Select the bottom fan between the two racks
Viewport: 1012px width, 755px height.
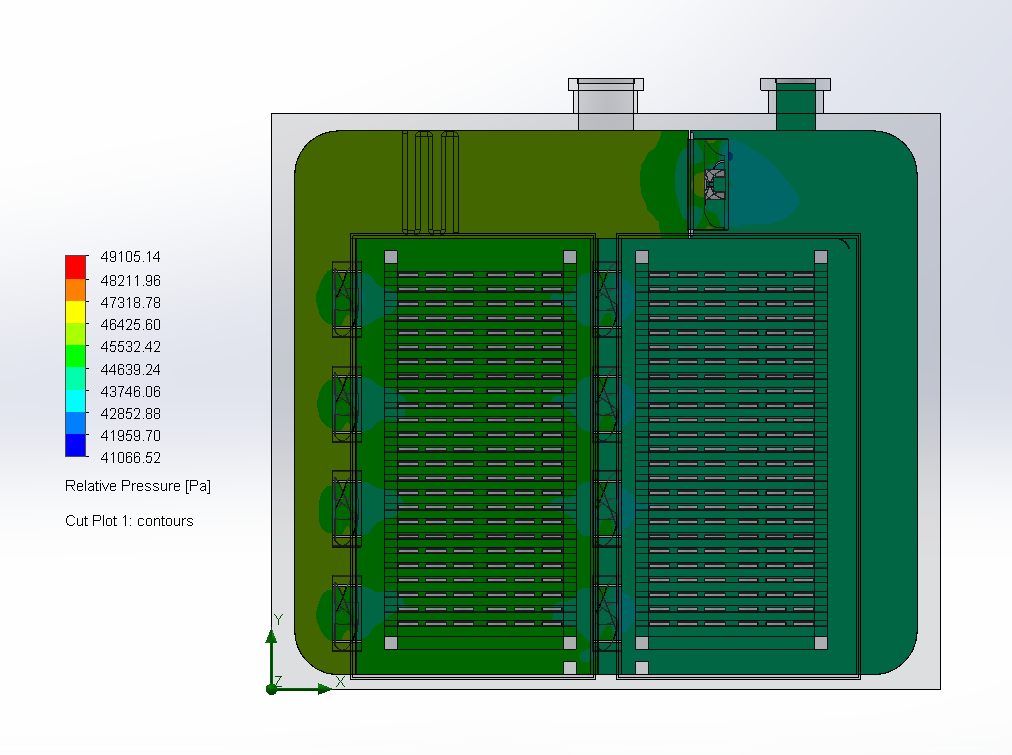[x=605, y=612]
